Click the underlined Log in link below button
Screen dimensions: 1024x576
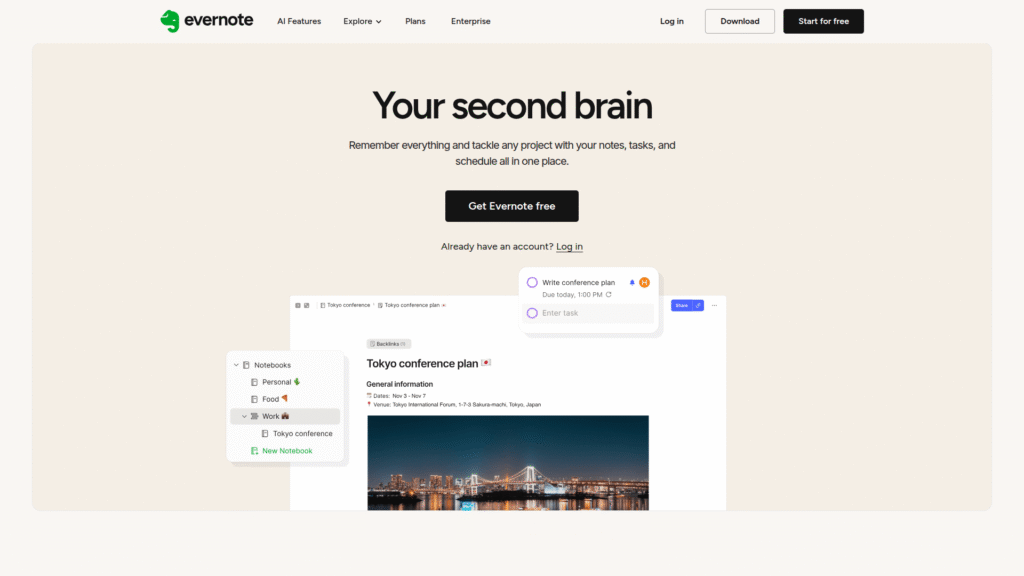tap(569, 247)
